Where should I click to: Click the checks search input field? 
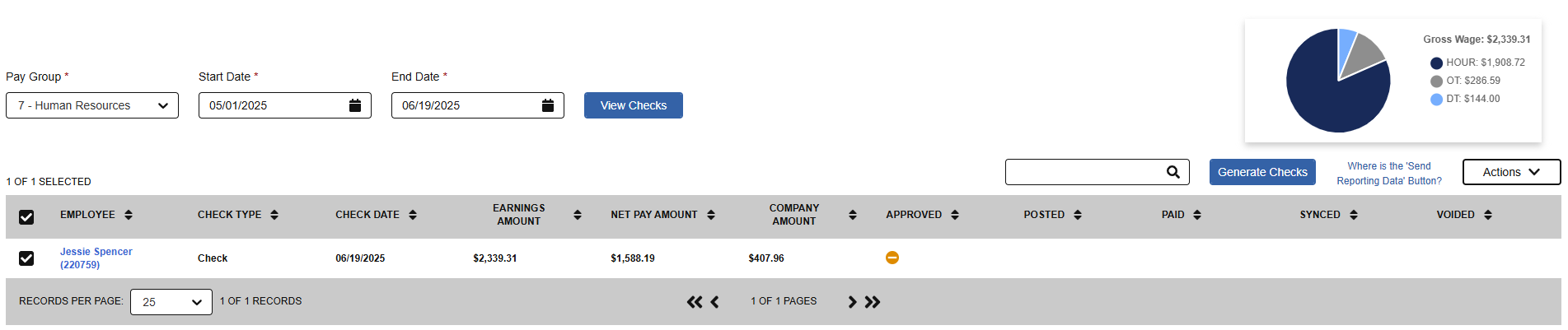(1084, 172)
